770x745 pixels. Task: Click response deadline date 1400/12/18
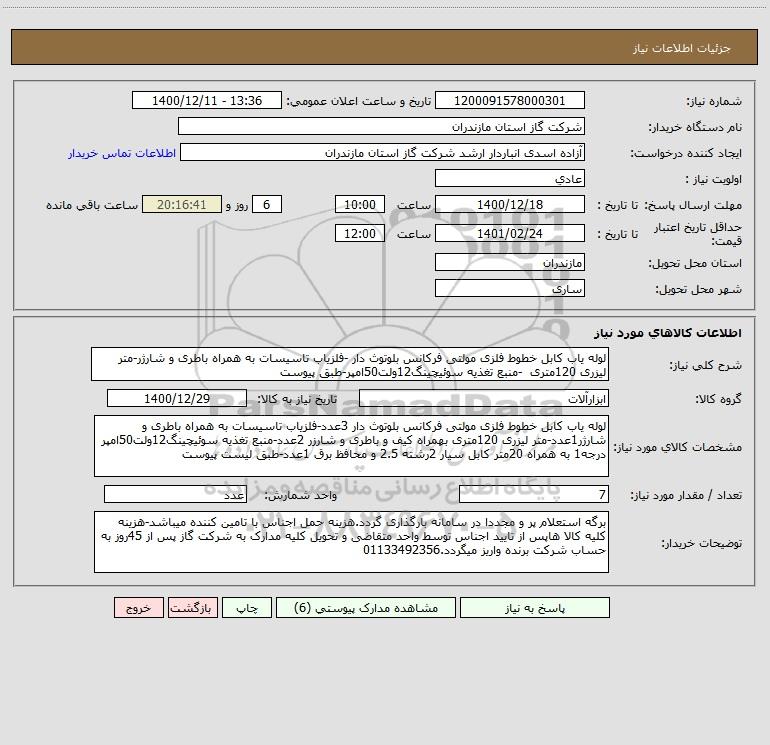(509, 205)
